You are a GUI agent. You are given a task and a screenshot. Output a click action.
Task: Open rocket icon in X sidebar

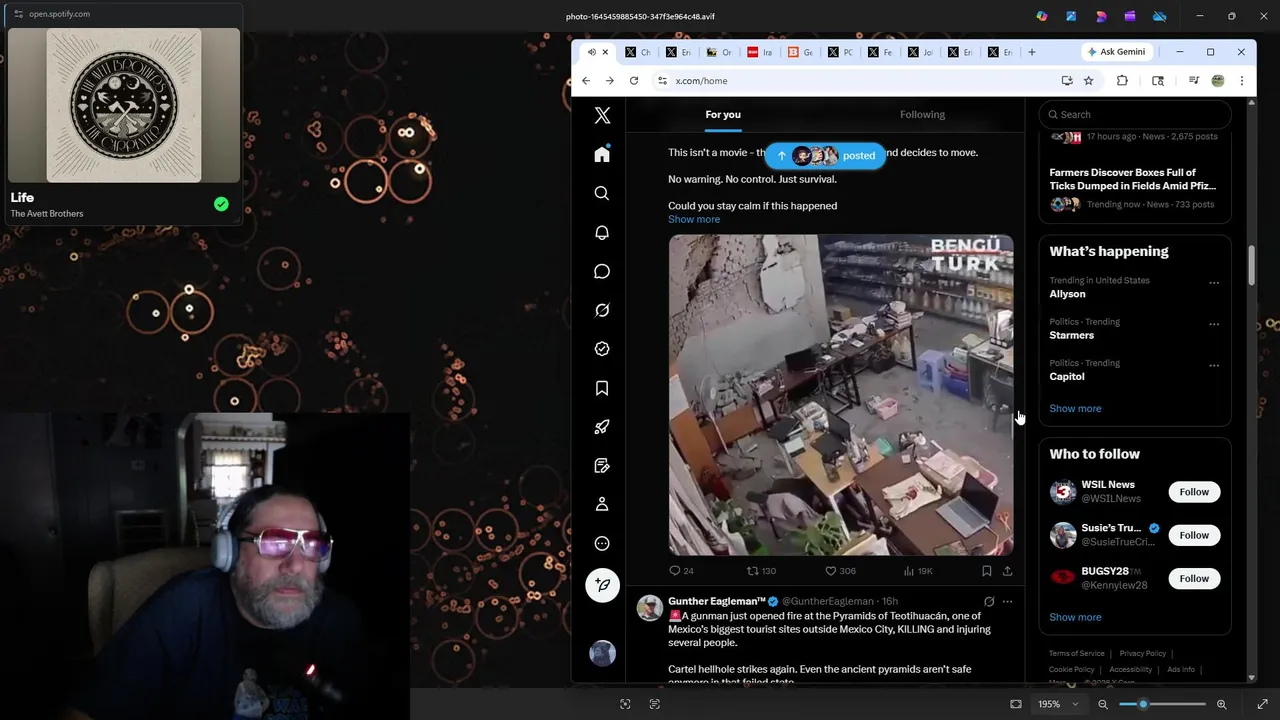click(x=602, y=427)
